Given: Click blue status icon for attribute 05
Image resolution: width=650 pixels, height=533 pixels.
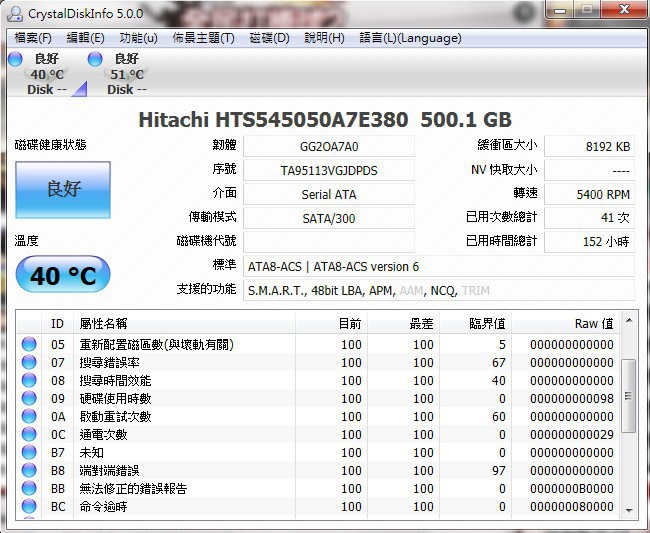Looking at the screenshot, I should click(29, 345).
